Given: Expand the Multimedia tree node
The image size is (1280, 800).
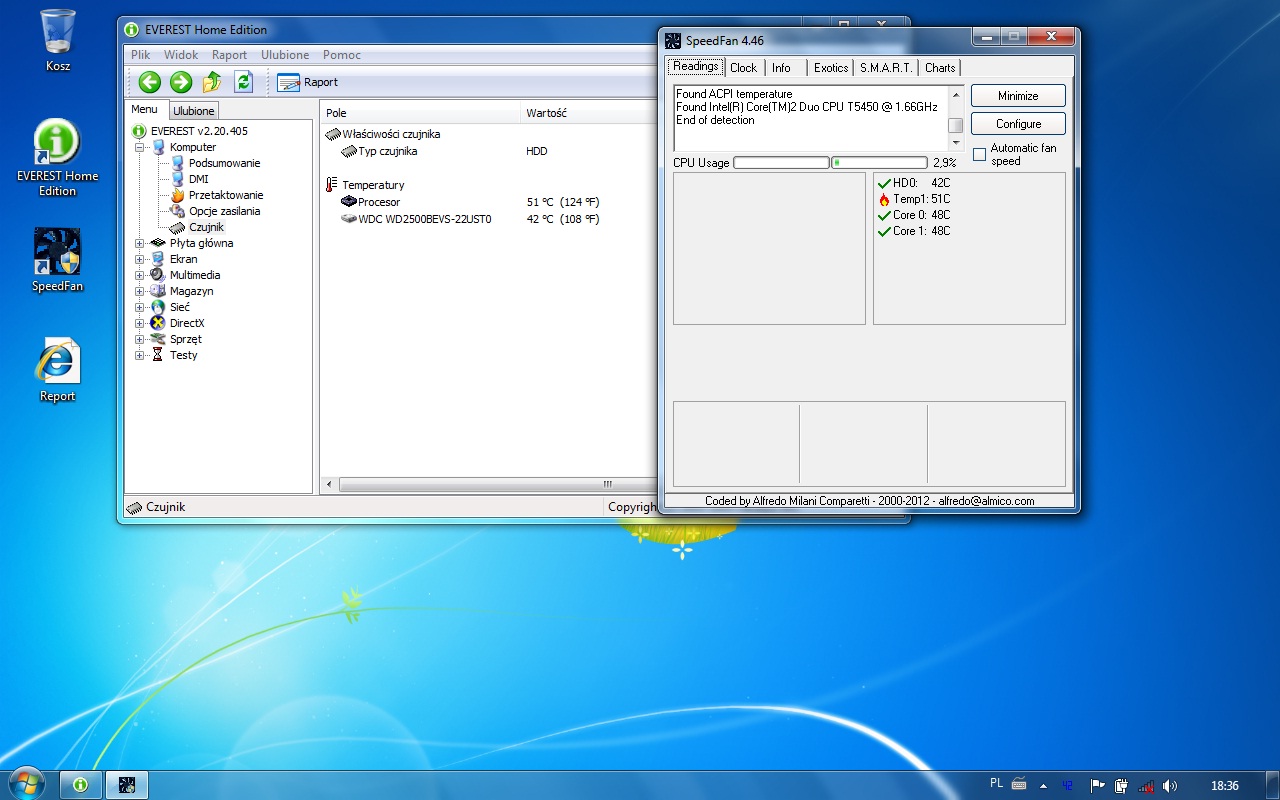Looking at the screenshot, I should (140, 275).
